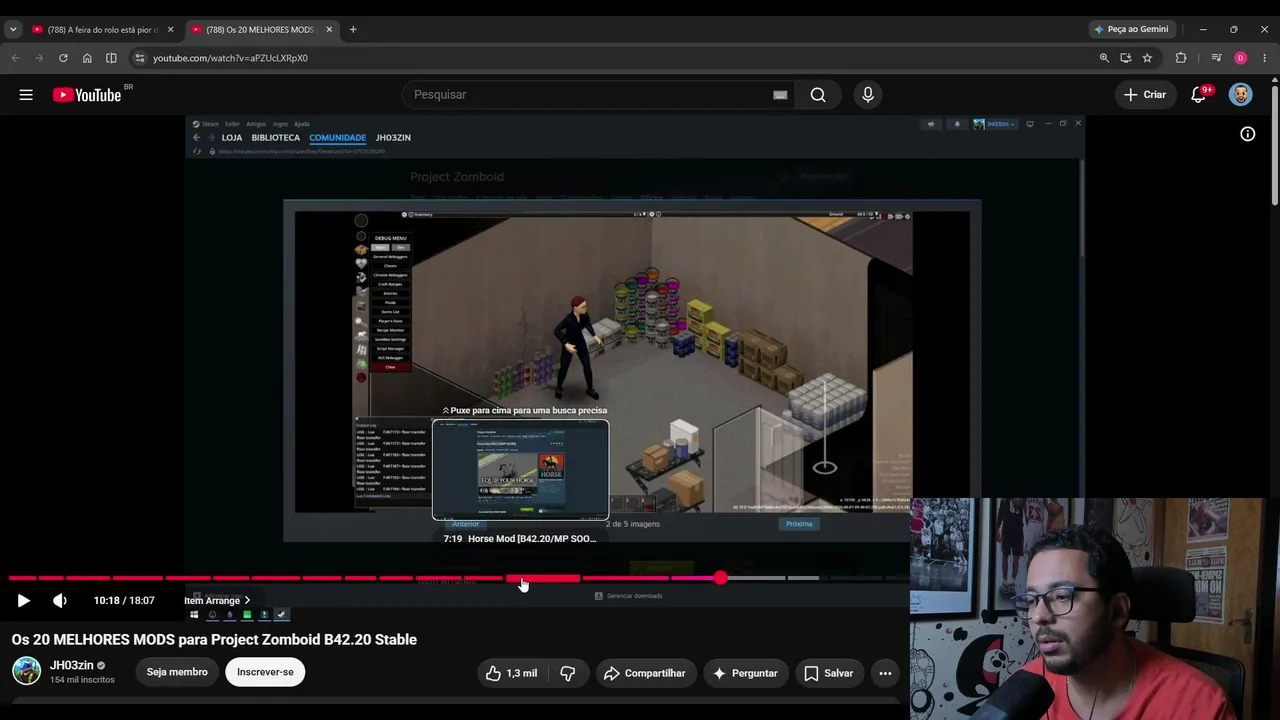Open the YouTube guide hamburger menu

point(26,95)
